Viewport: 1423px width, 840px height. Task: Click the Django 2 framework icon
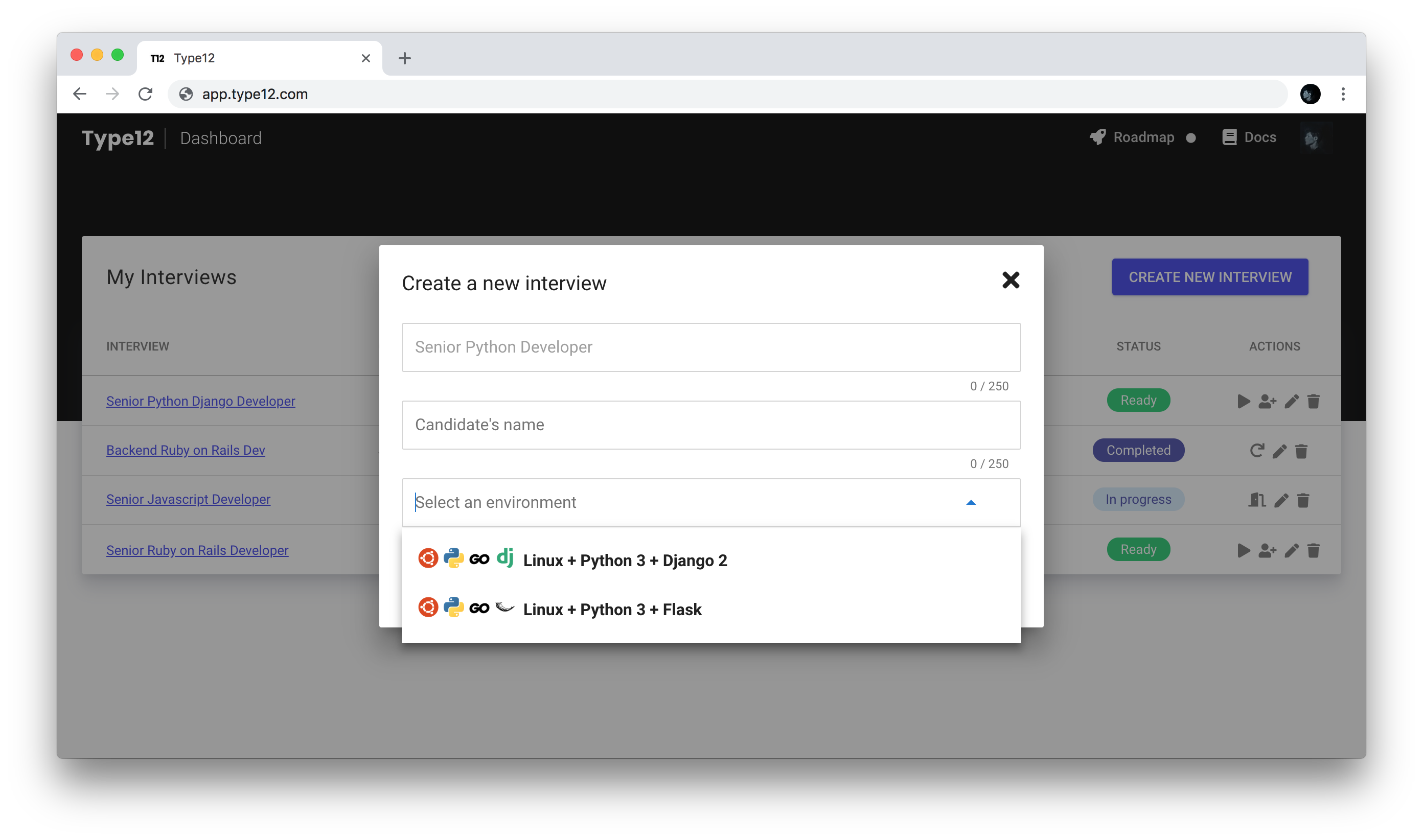click(x=505, y=559)
